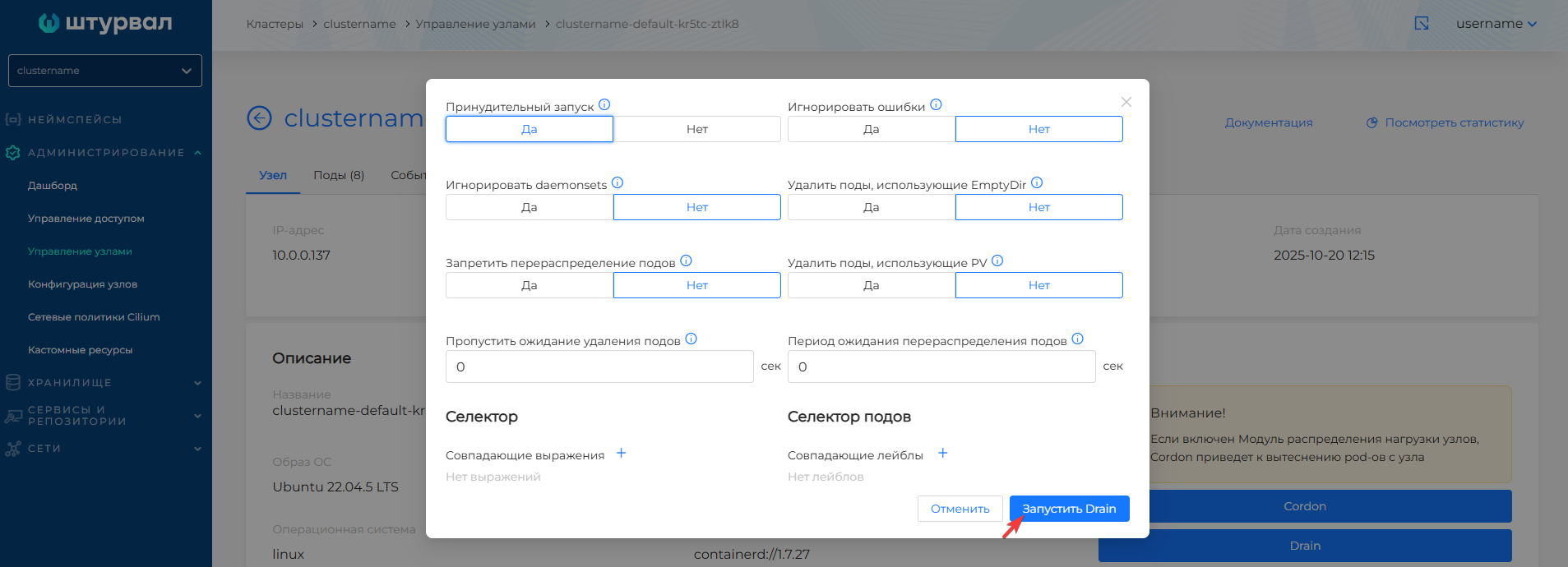Set Игнорировать ошибки to Да
This screenshot has width=1568, height=567.
pyautogui.click(x=871, y=129)
